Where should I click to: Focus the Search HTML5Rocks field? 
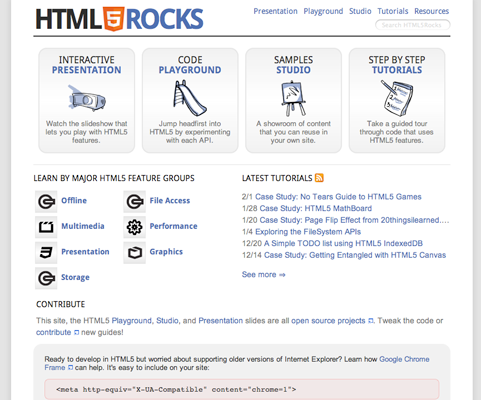click(413, 25)
